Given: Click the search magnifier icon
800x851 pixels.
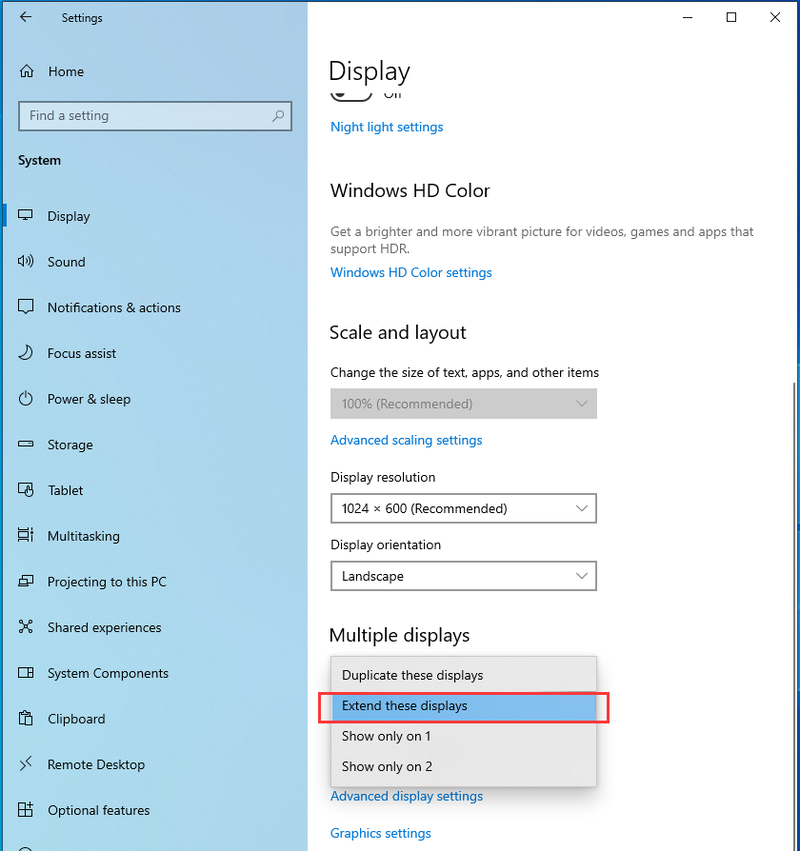Looking at the screenshot, I should (x=278, y=116).
